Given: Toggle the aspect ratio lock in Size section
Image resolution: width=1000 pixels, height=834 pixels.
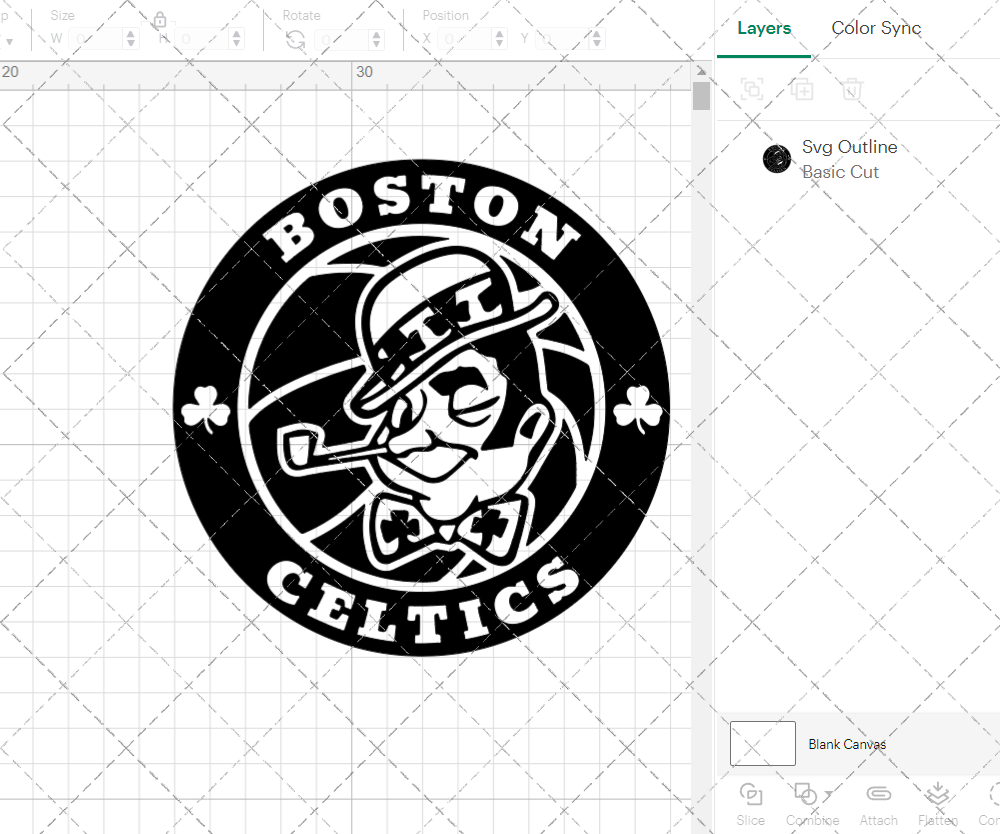Looking at the screenshot, I should pos(160,20).
